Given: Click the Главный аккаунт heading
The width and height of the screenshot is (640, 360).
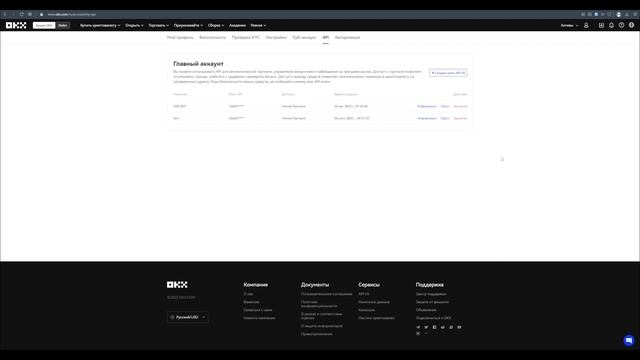Looking at the screenshot, I should (x=198, y=64).
